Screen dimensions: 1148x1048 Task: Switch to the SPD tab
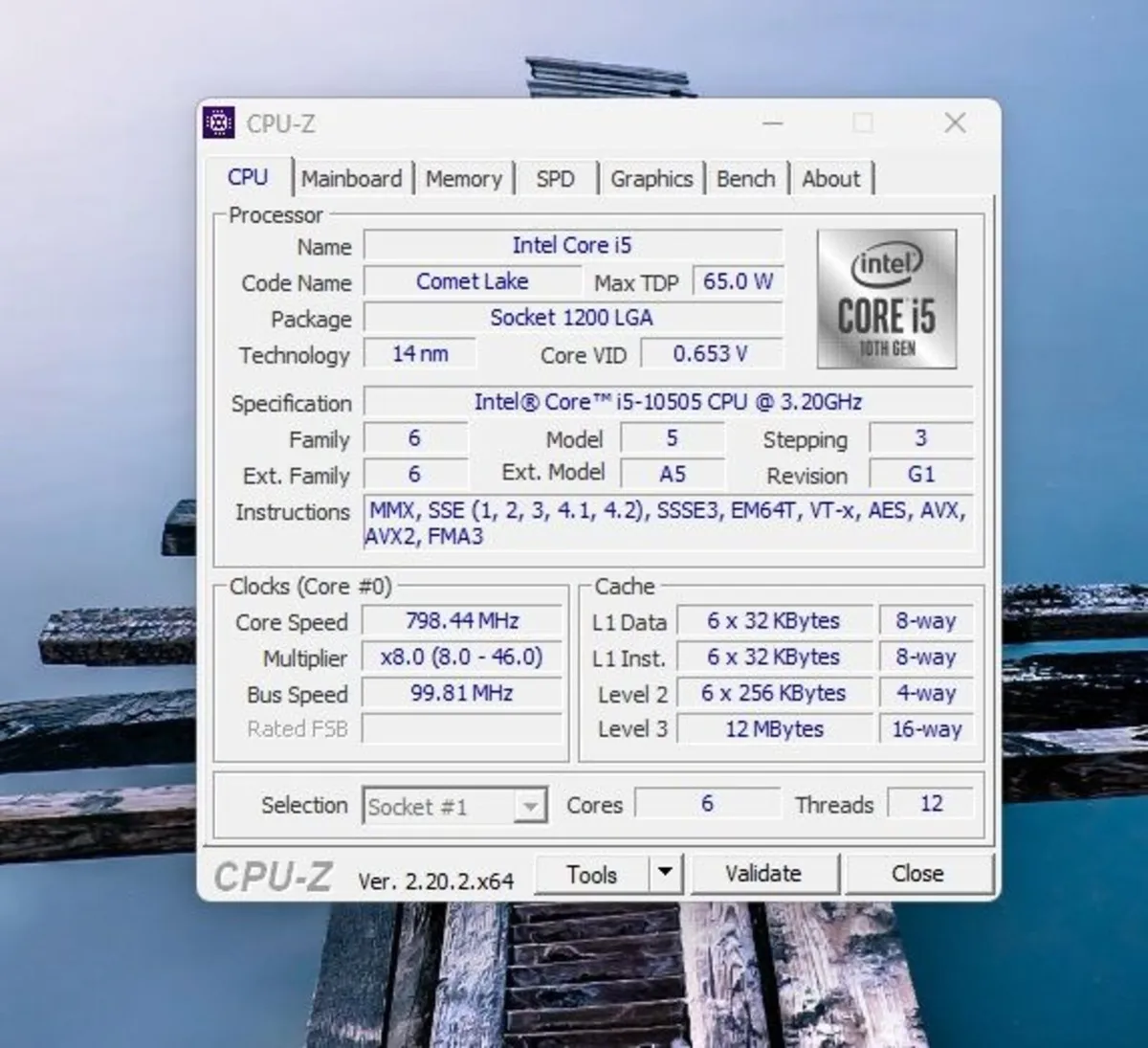tap(555, 179)
